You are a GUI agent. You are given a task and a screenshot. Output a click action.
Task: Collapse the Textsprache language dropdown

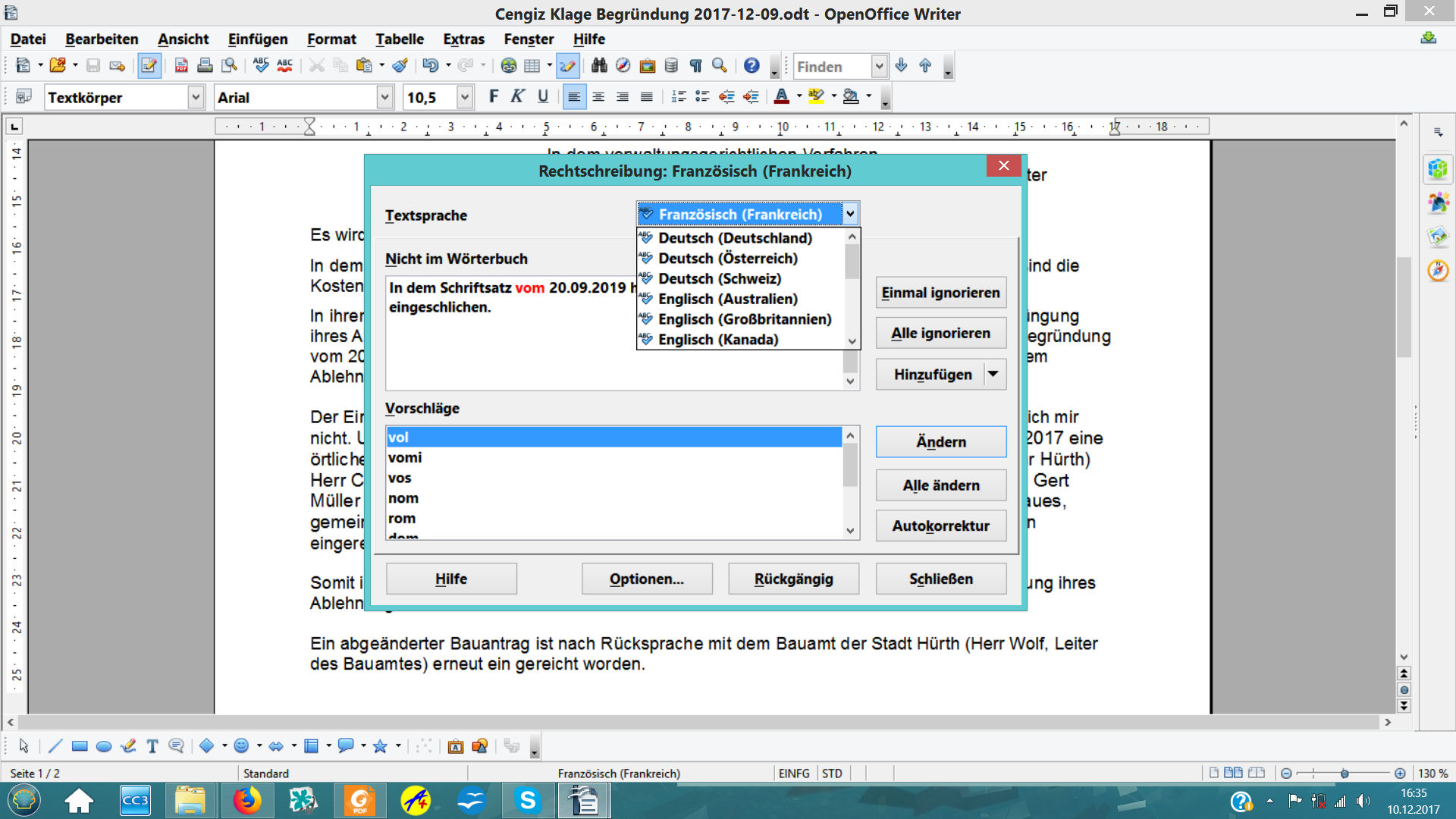tap(850, 214)
